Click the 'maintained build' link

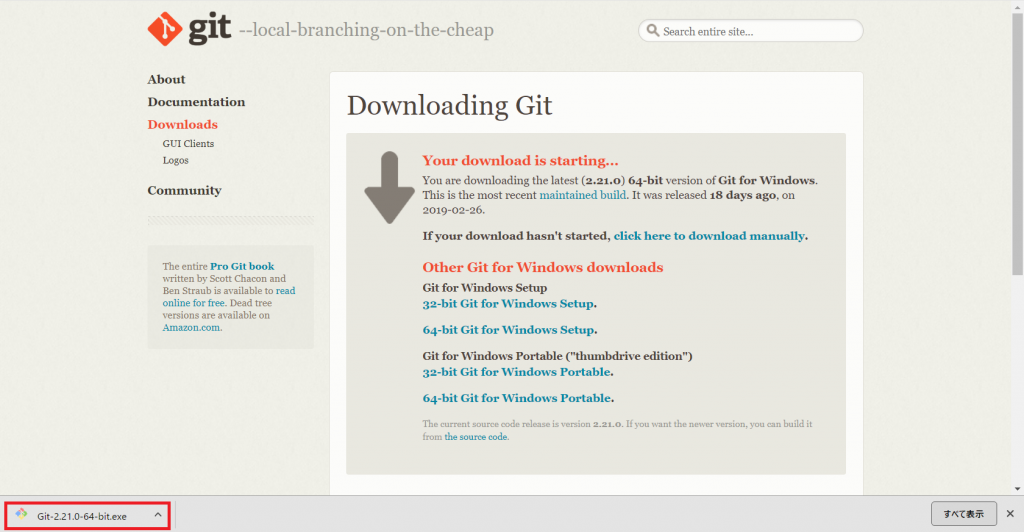click(x=583, y=195)
